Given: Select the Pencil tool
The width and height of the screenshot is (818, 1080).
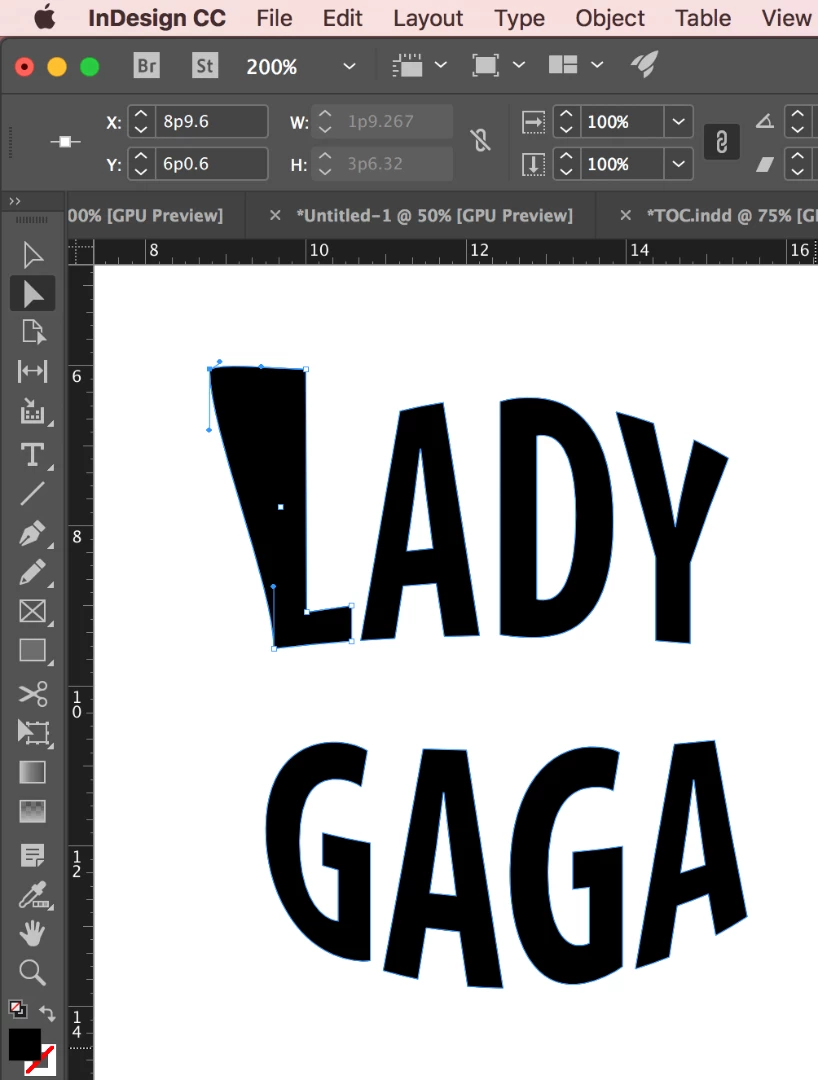Looking at the screenshot, I should click(32, 572).
